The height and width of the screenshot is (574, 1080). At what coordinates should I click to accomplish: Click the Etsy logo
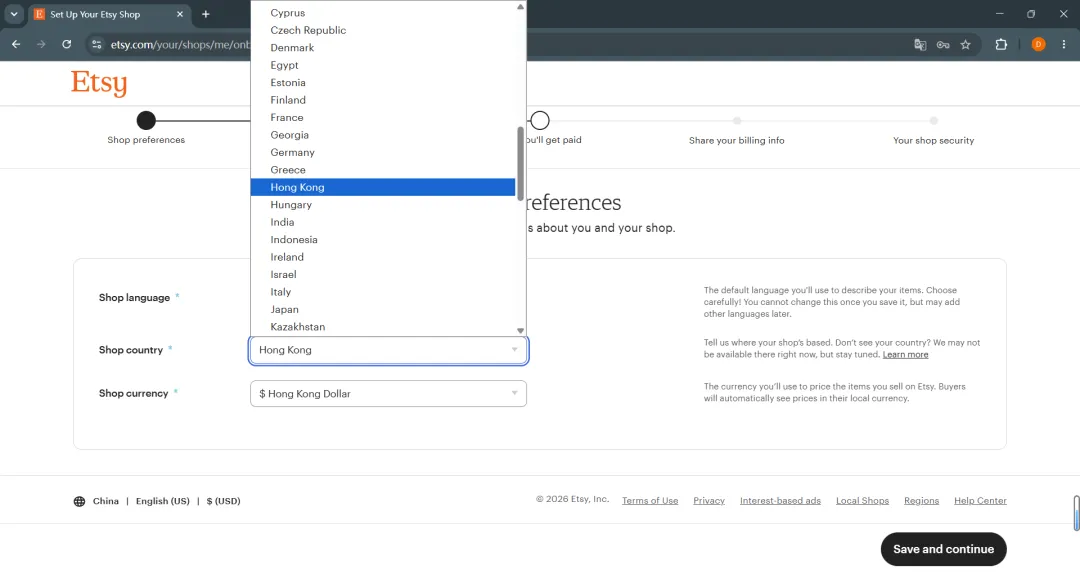(x=99, y=83)
